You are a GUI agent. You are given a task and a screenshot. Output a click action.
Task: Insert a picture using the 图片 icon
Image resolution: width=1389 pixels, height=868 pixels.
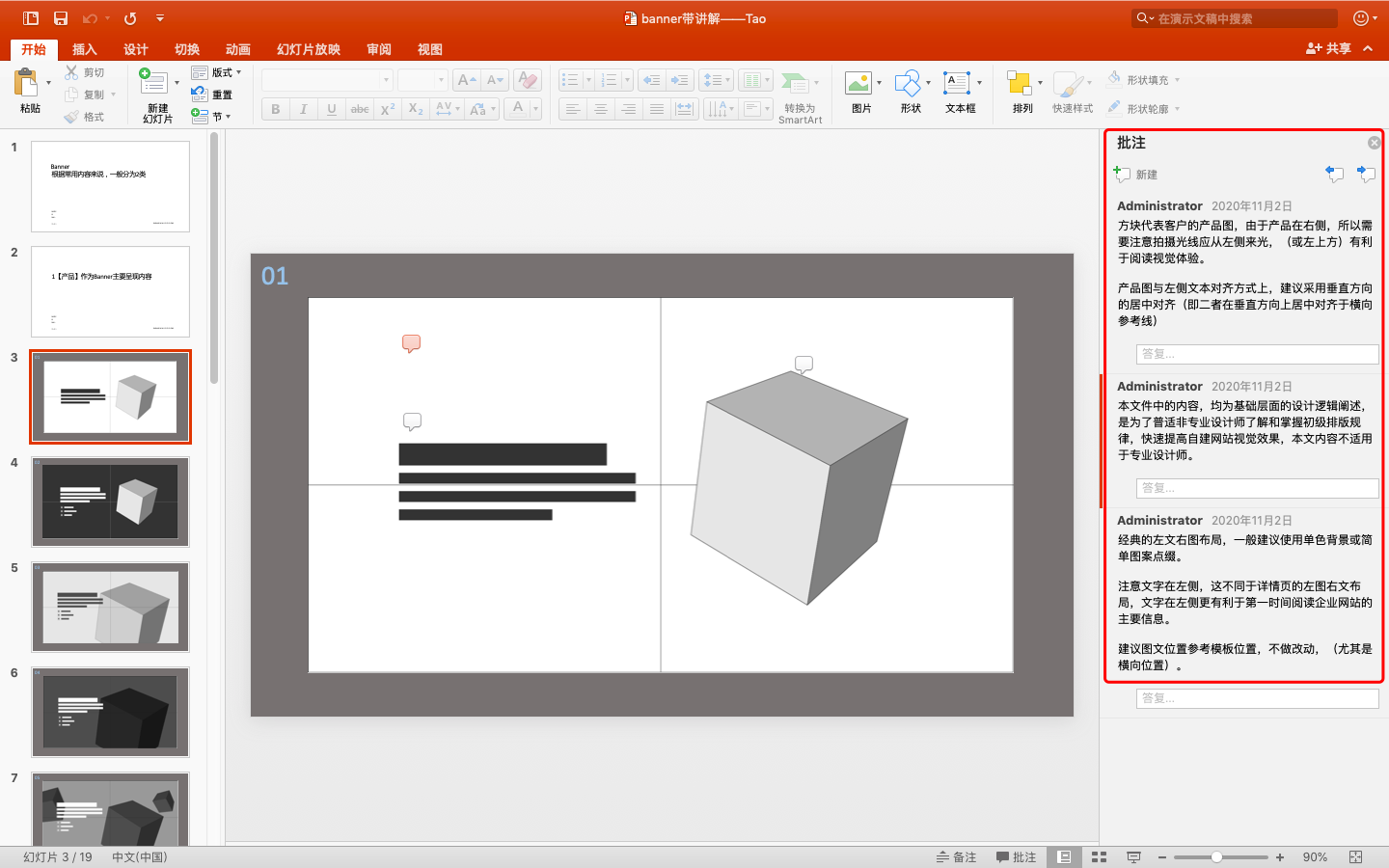tap(858, 84)
